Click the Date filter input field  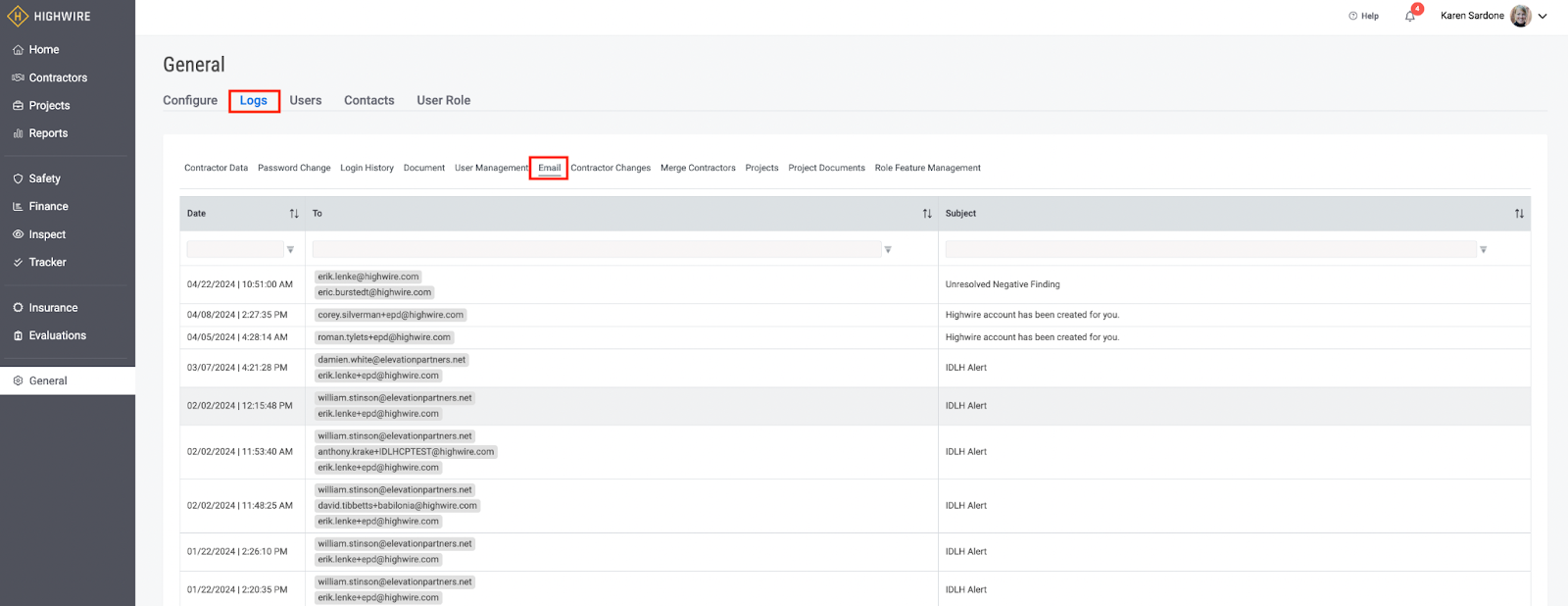pyautogui.click(x=235, y=250)
